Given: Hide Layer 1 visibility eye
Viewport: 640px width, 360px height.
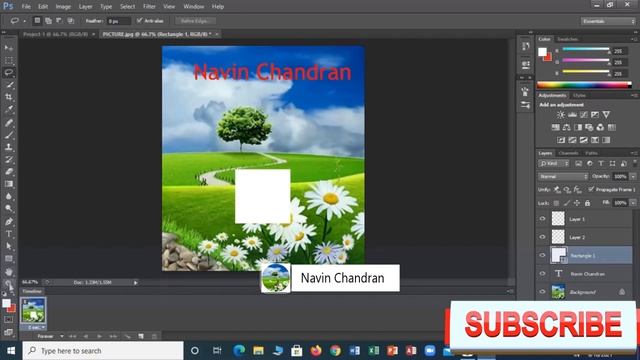Looking at the screenshot, I should point(542,219).
